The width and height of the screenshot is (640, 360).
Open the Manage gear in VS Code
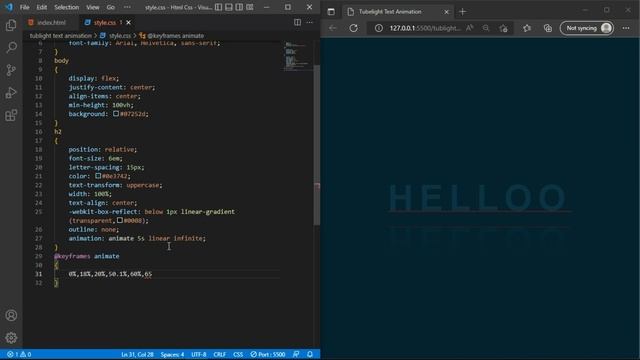(11, 338)
